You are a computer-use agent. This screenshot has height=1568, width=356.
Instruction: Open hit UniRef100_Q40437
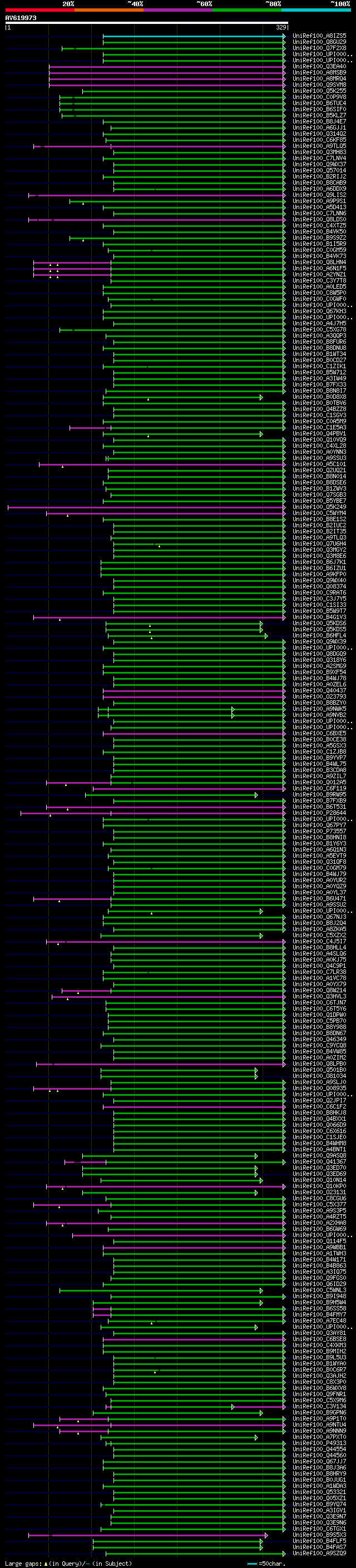point(319,691)
